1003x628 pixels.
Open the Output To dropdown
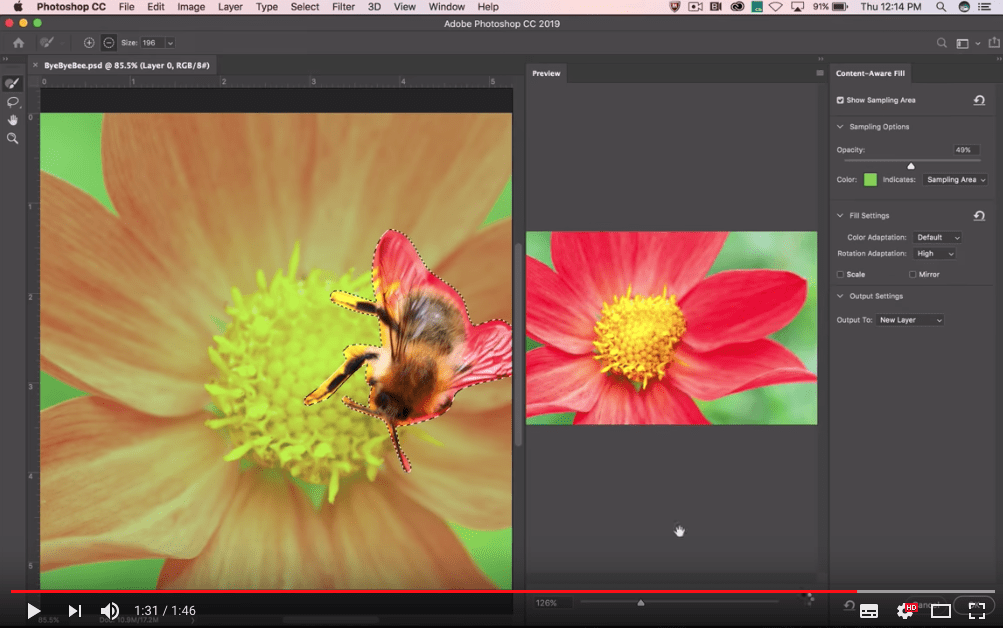coord(910,320)
